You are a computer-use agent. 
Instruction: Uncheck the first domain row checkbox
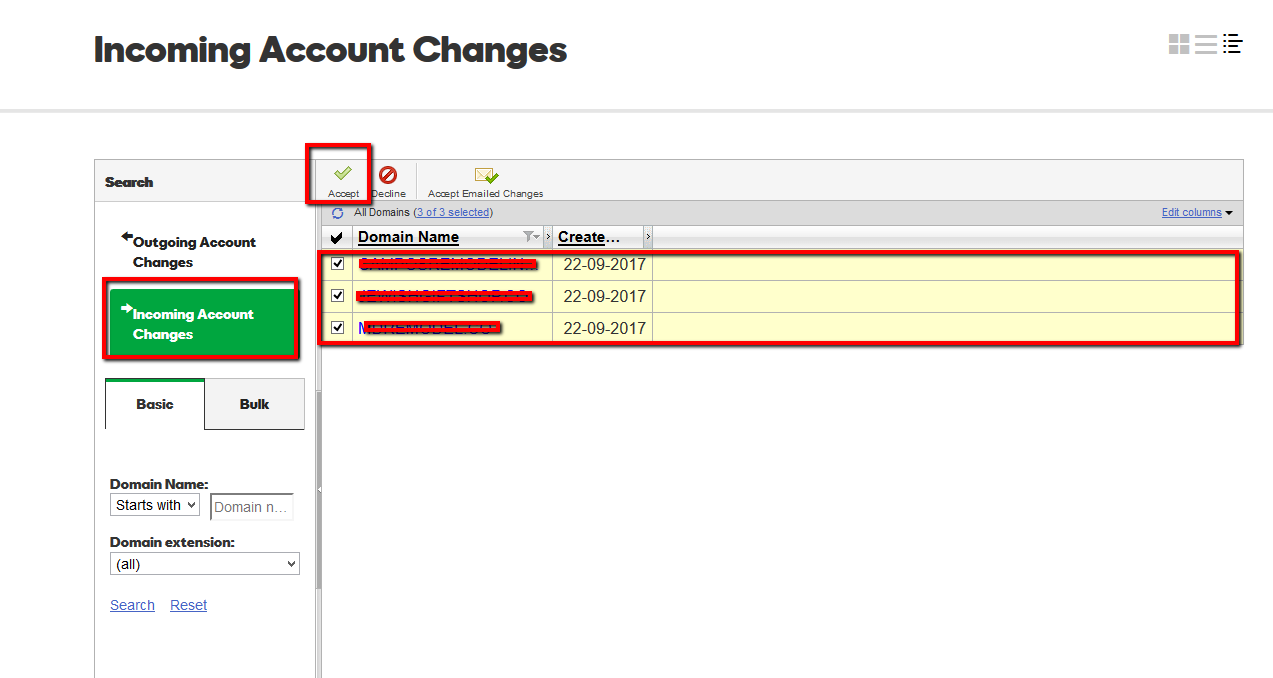click(338, 264)
